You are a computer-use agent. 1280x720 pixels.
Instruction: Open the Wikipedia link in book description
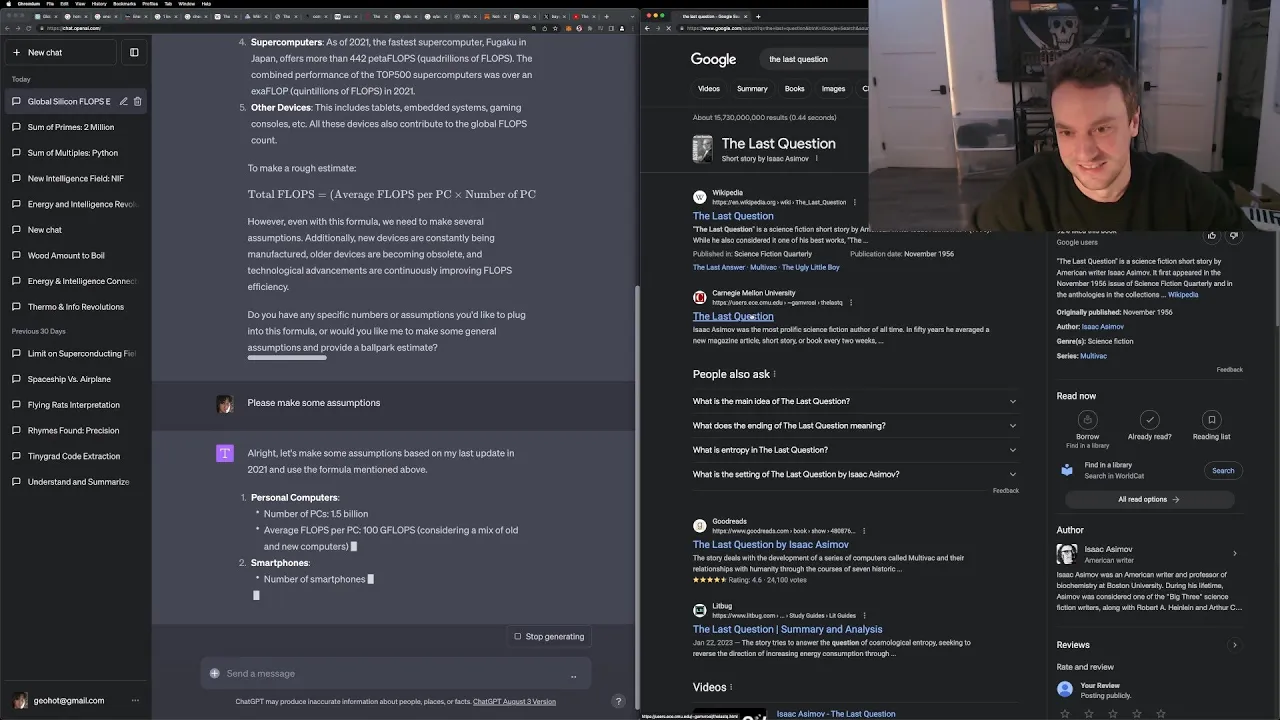tap(1183, 295)
